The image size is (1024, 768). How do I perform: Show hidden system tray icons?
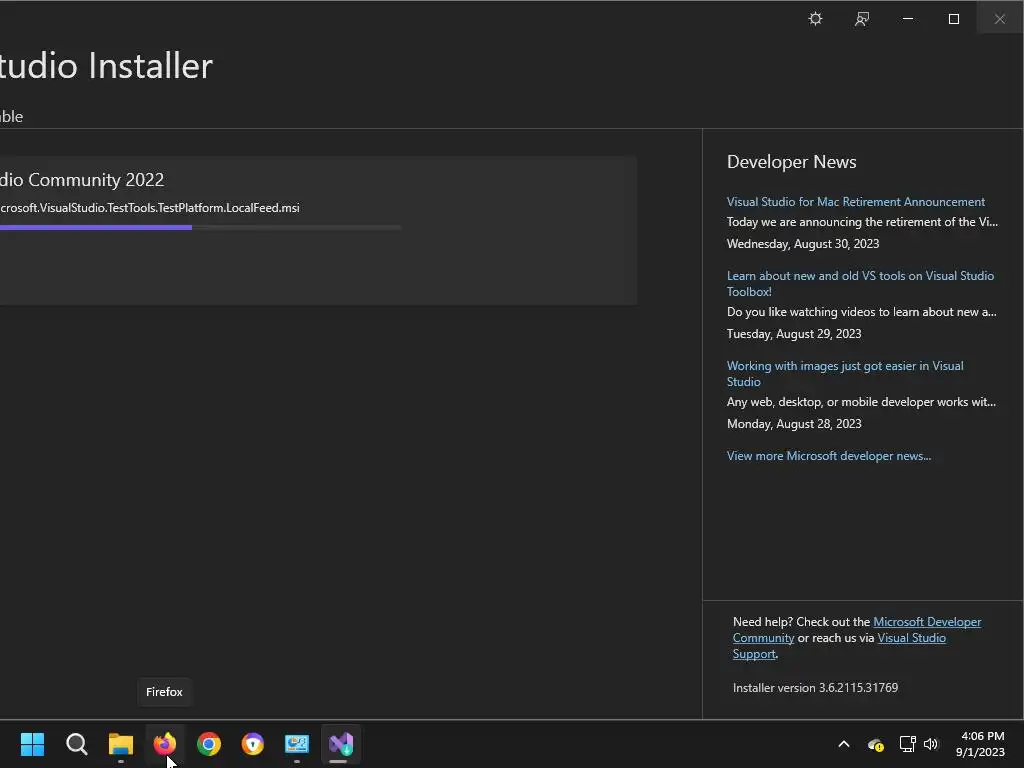(x=844, y=744)
